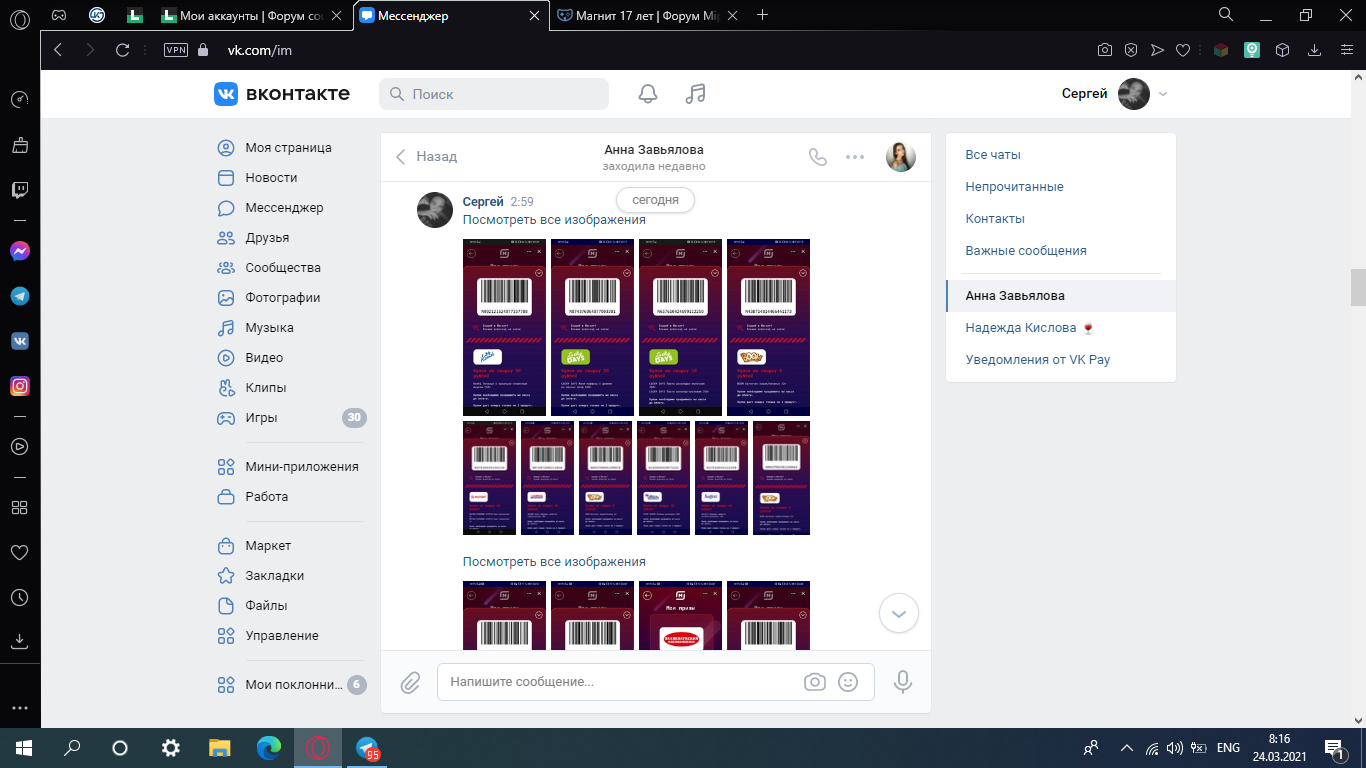Viewport: 1366px width, 768px height.
Task: Open sidebar setup three-dots at sidebar bottom
Action: pos(19,707)
